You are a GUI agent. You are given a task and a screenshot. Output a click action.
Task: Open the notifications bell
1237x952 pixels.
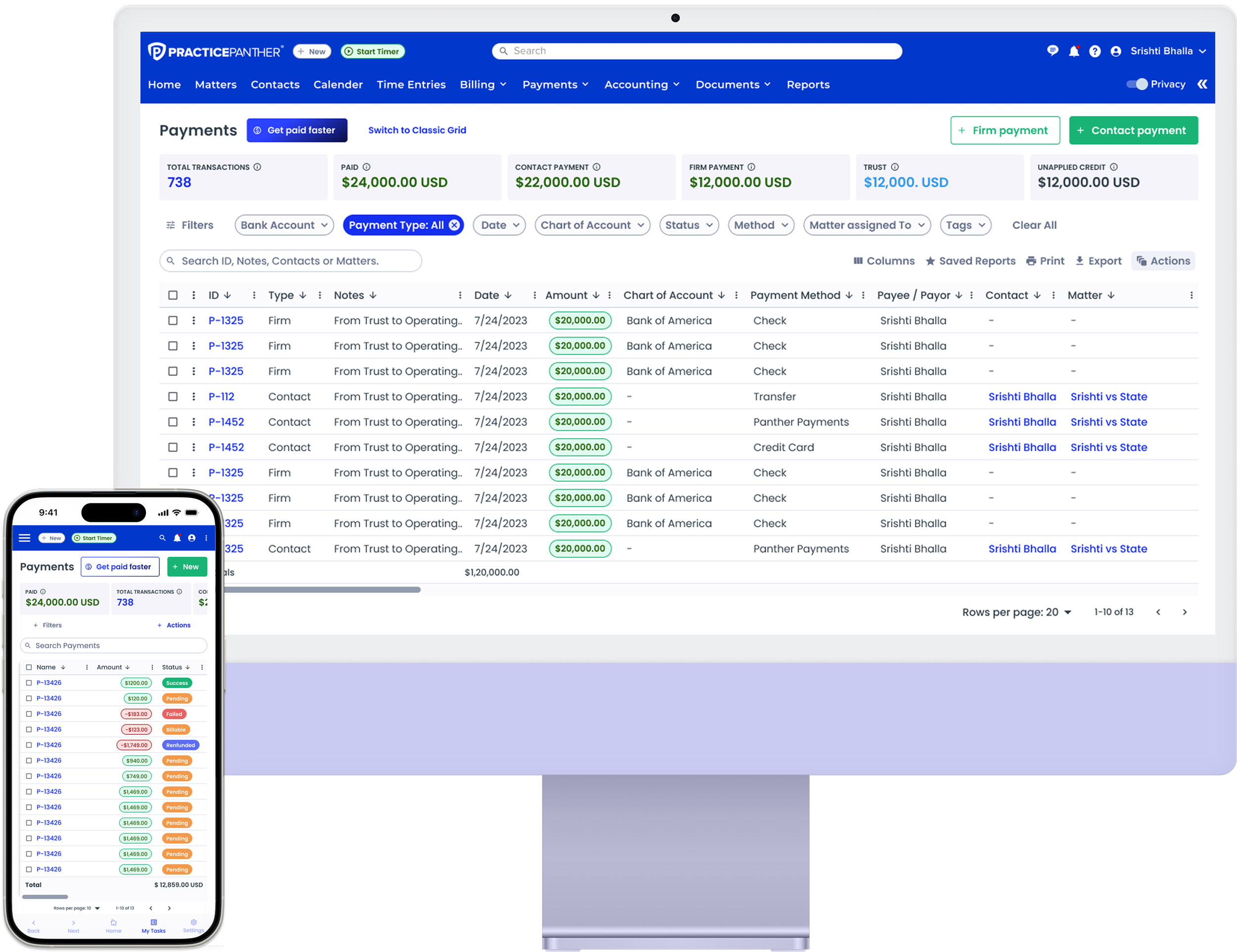tap(1073, 51)
